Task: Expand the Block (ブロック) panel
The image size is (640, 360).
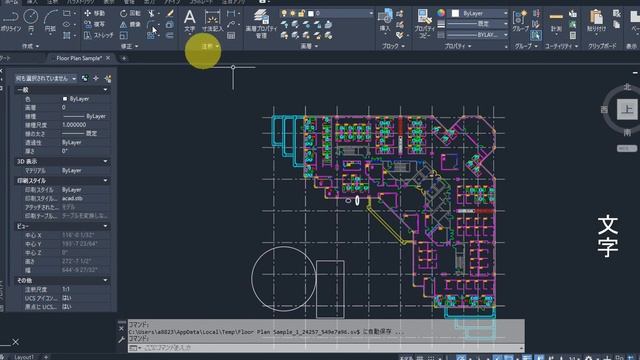Action: [393, 46]
